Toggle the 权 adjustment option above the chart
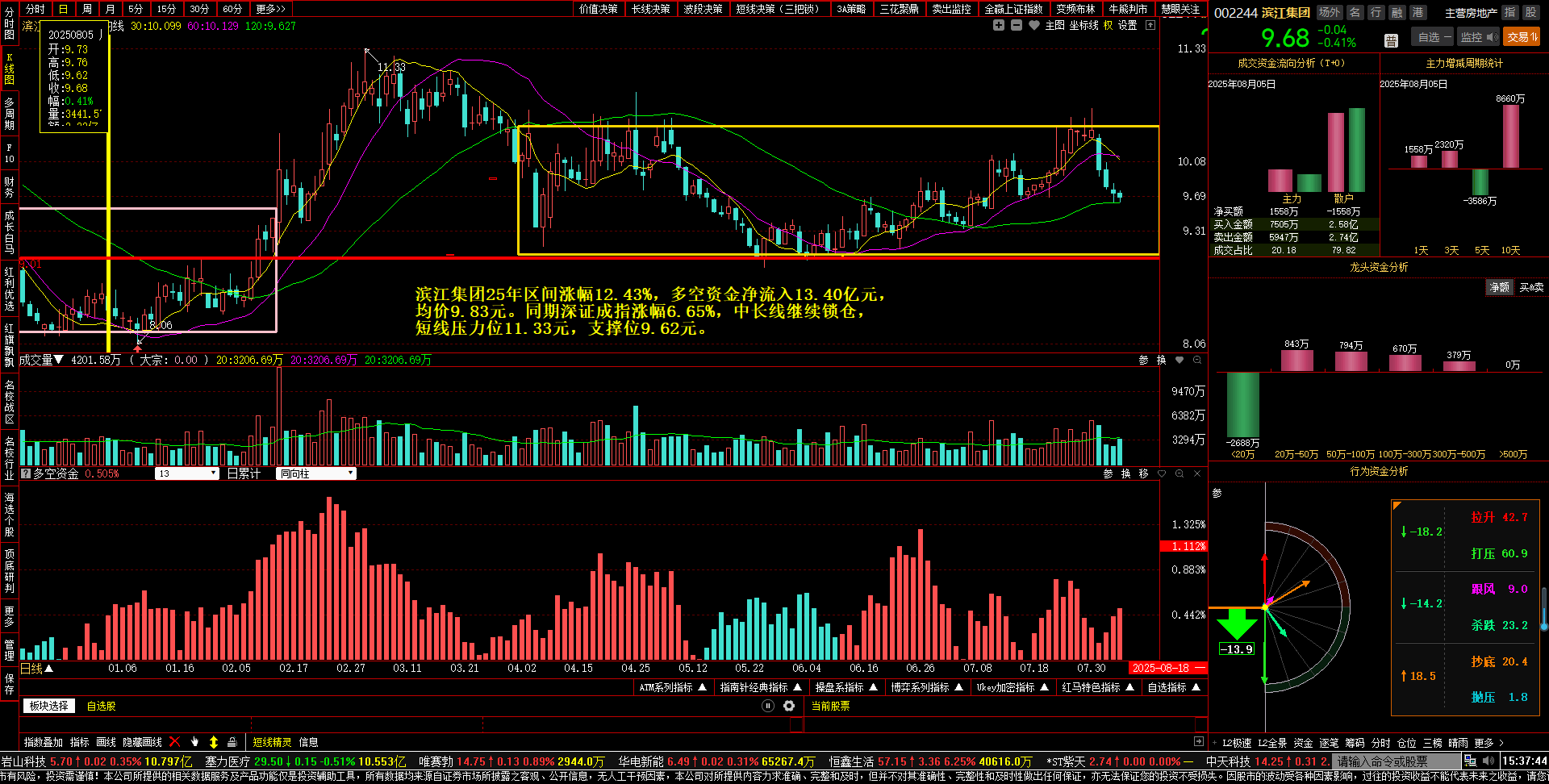The image size is (1549, 784). [1108, 25]
